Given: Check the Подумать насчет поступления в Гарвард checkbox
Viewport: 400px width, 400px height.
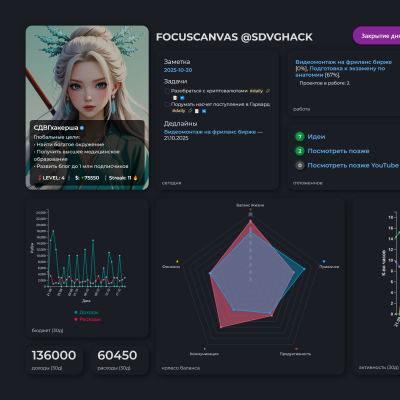Looking at the screenshot, I should pos(167,104).
